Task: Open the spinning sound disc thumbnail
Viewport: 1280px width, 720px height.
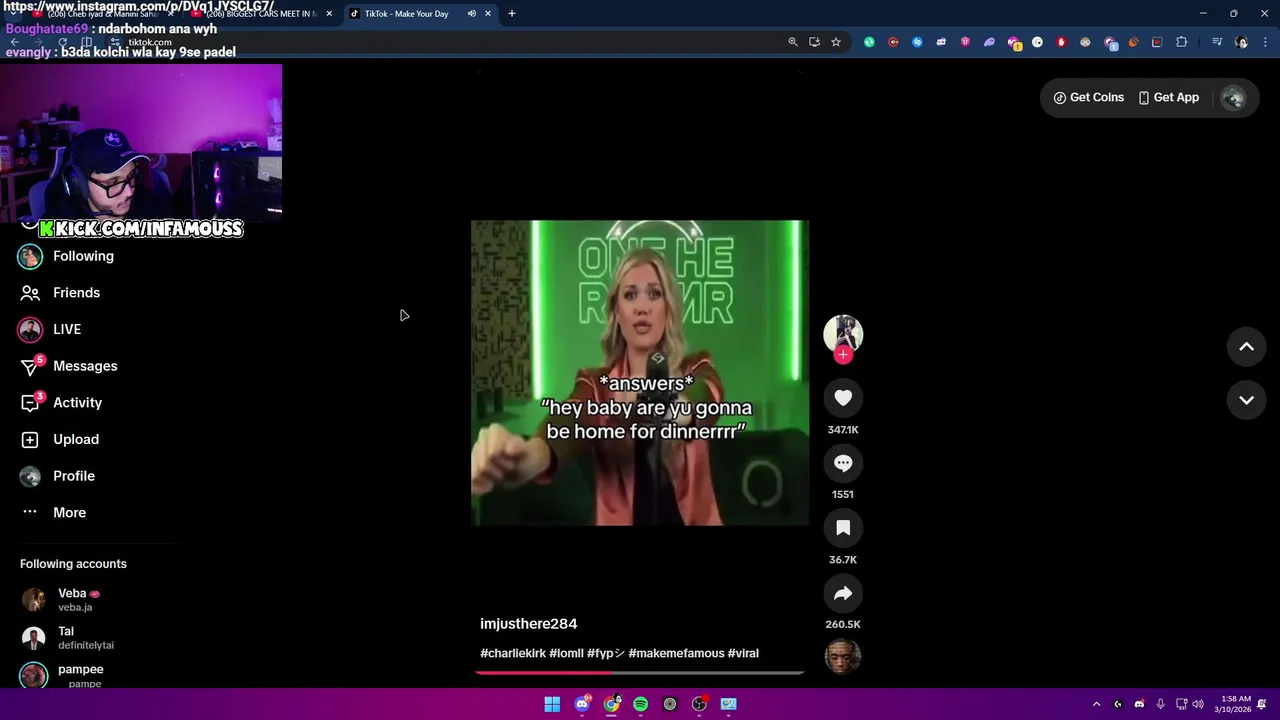Action: click(843, 656)
